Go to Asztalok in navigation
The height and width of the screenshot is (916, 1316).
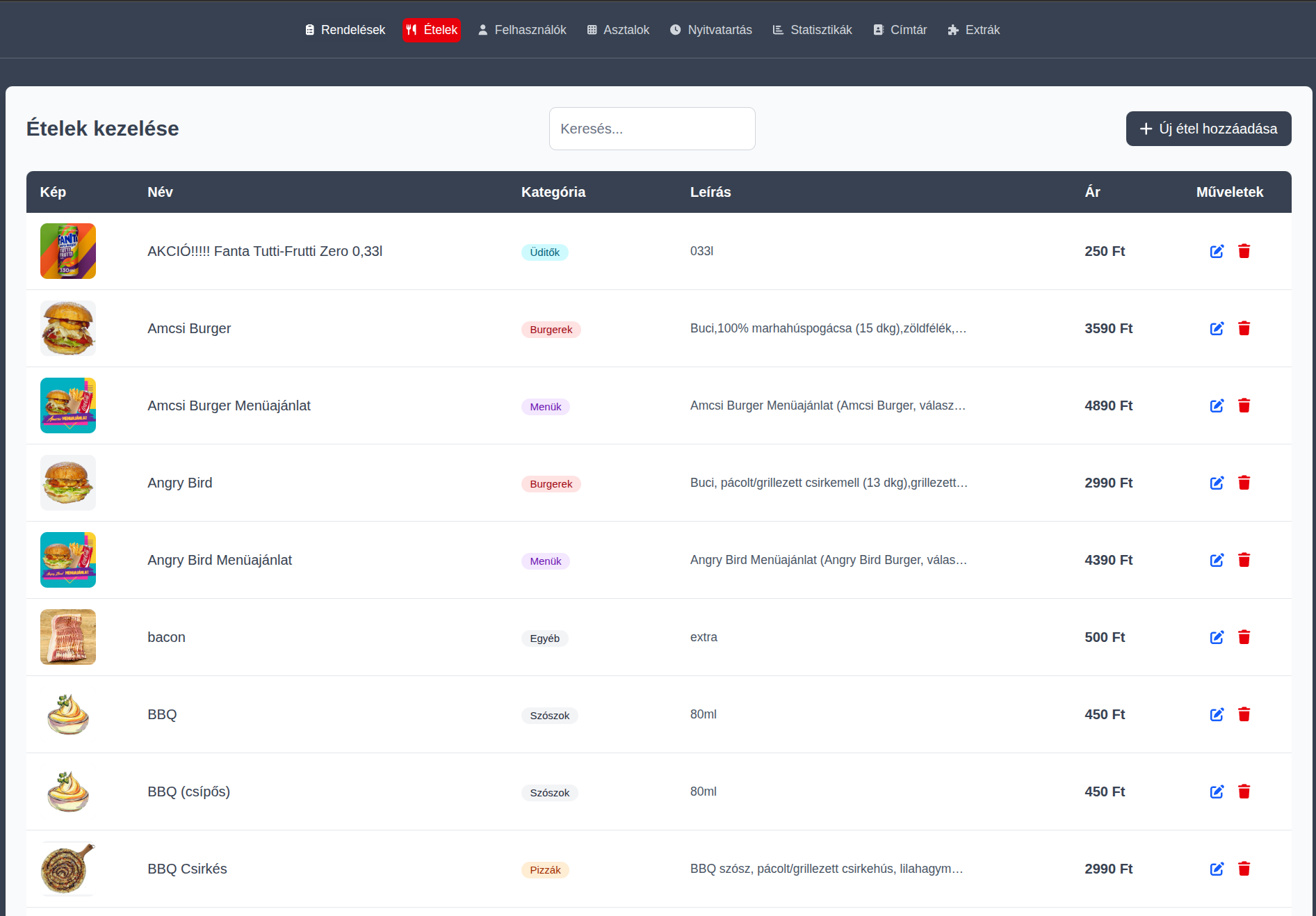[x=618, y=30]
